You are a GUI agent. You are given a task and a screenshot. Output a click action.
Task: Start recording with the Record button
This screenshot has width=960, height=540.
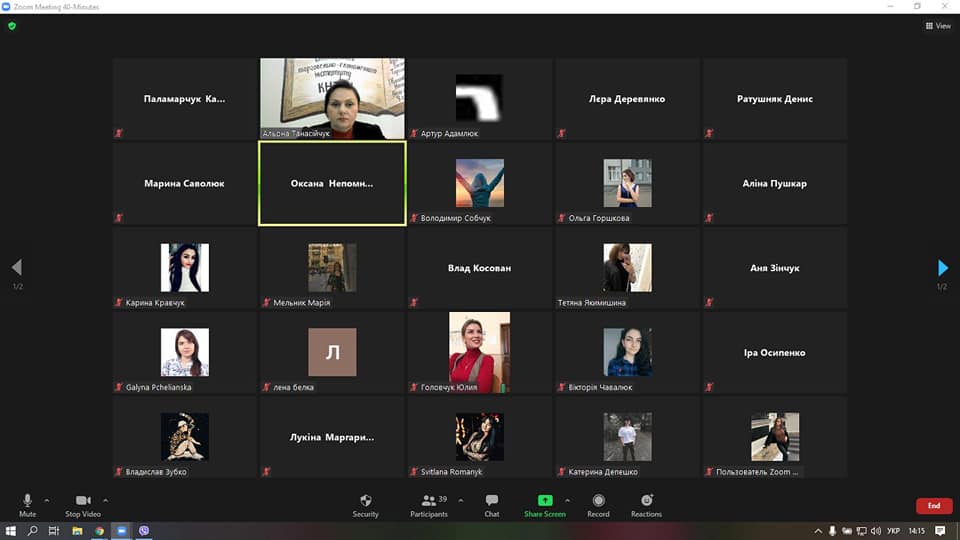[x=598, y=501]
